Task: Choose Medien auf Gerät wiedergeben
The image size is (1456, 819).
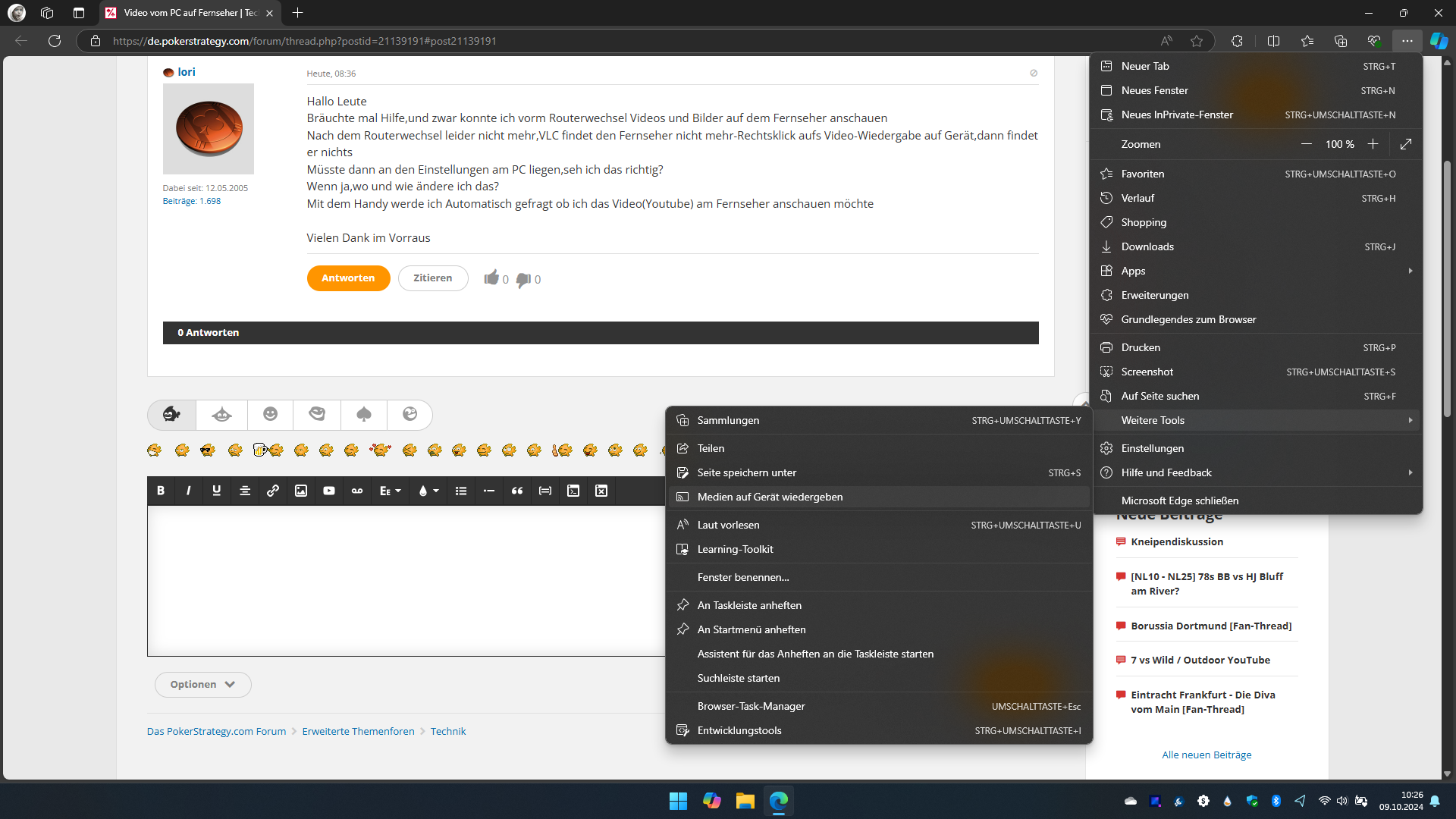Action: point(879,497)
